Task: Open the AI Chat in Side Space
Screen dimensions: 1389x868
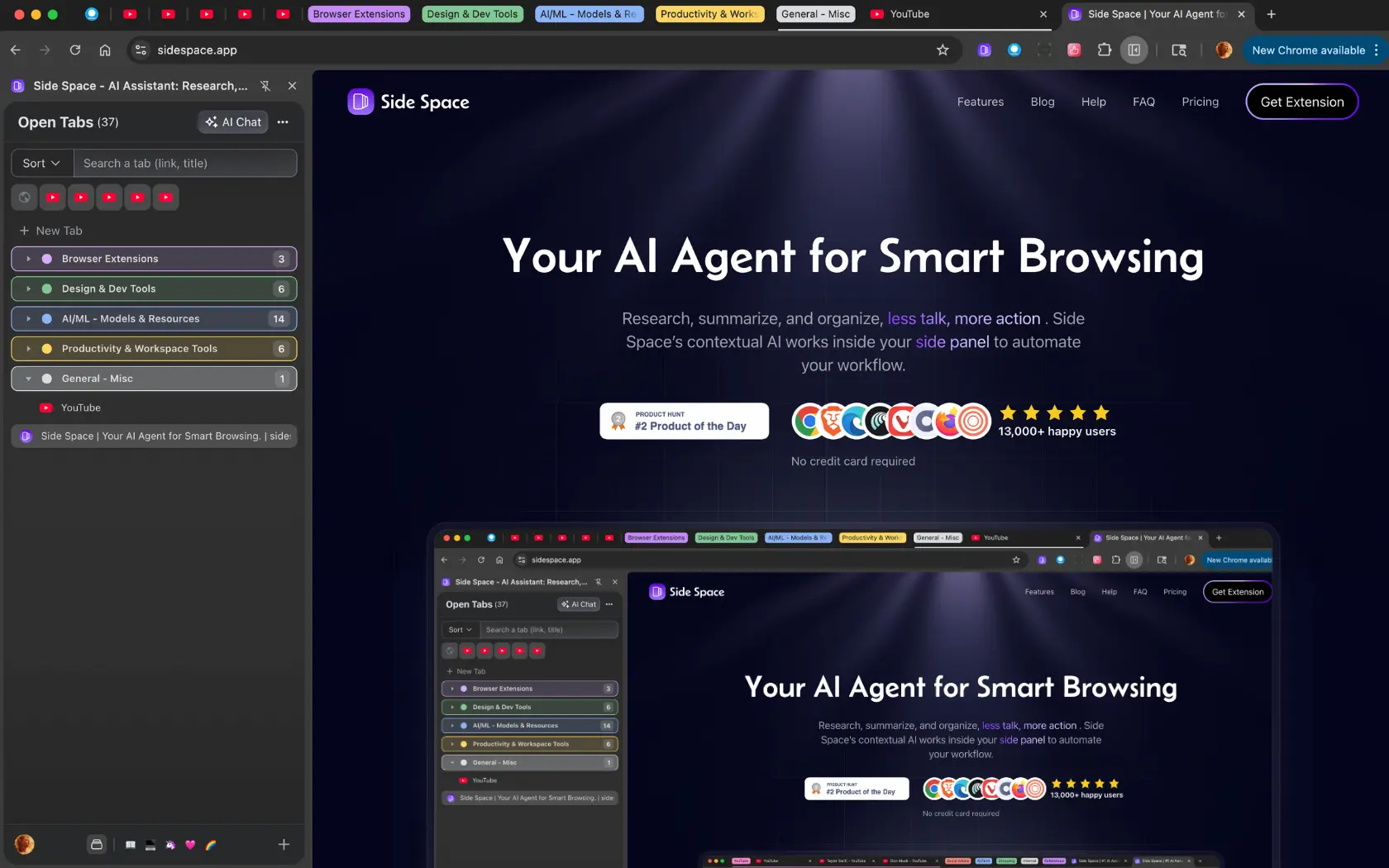Action: (232, 122)
